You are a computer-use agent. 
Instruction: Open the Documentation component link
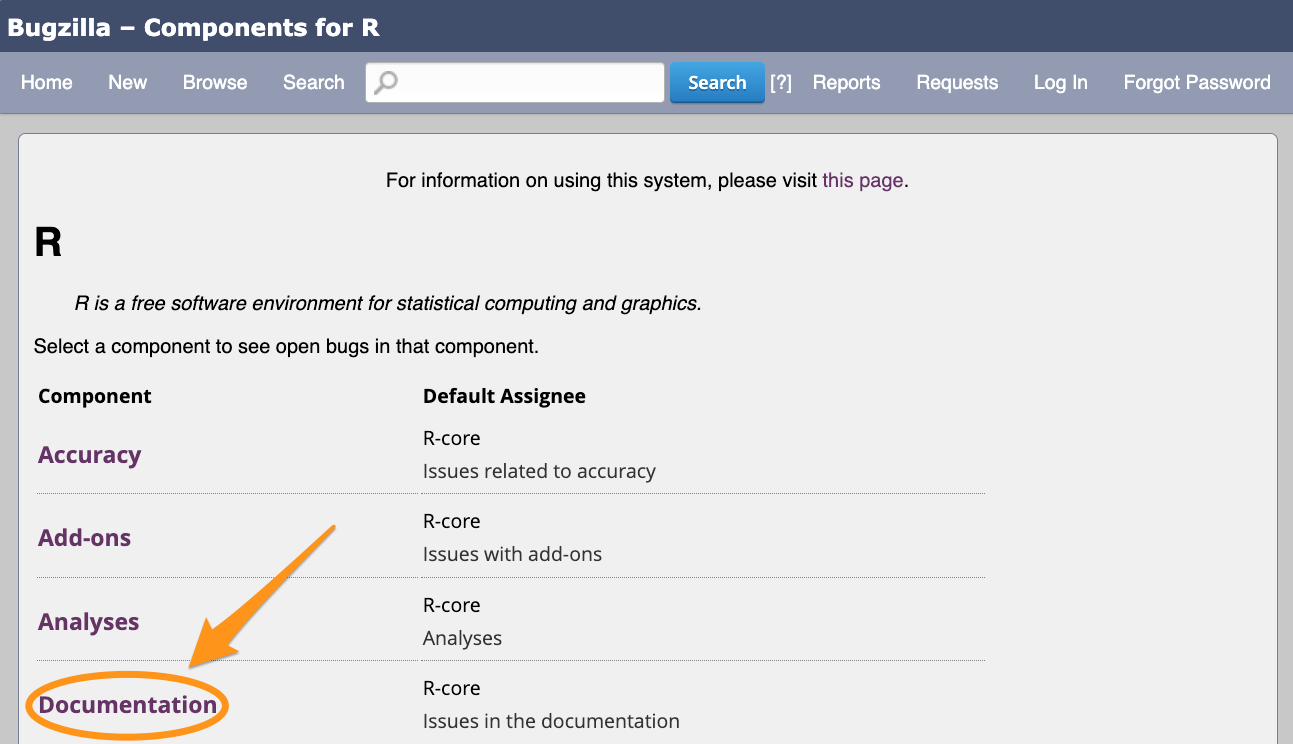(128, 705)
